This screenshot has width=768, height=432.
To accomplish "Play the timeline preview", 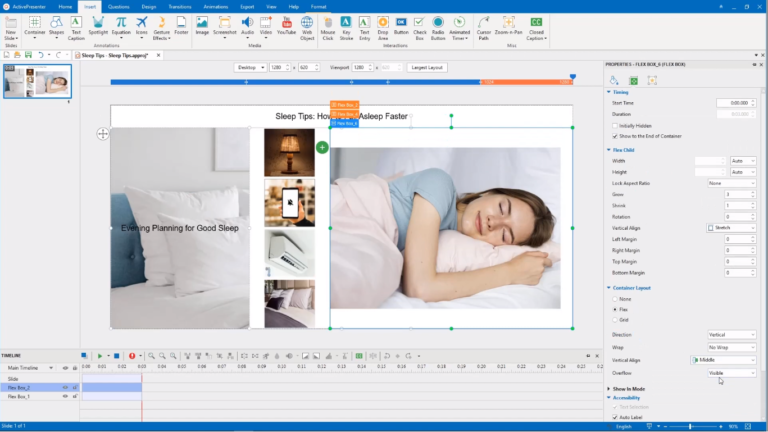I will point(100,356).
